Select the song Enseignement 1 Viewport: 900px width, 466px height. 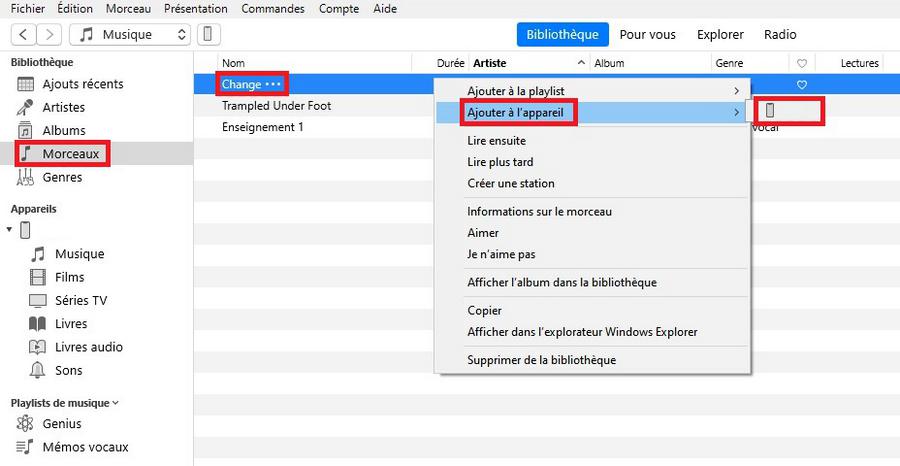262,127
